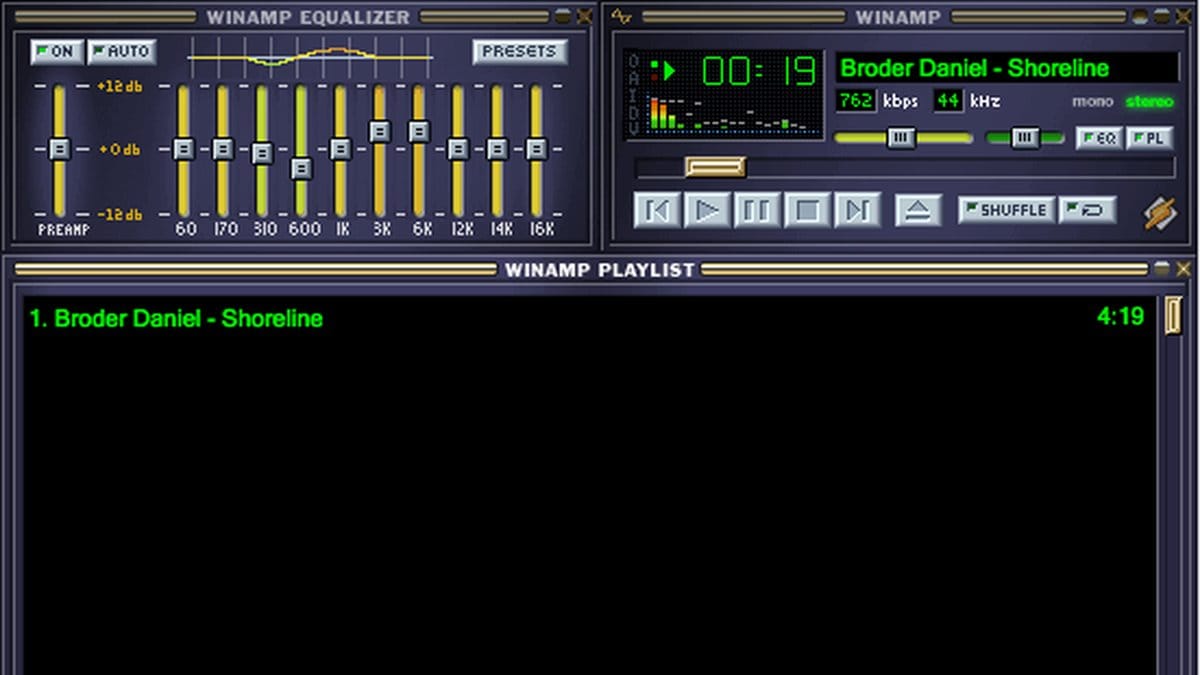Click the playlist scrollbar handle
Viewport: 1200px width, 675px height.
click(1172, 315)
